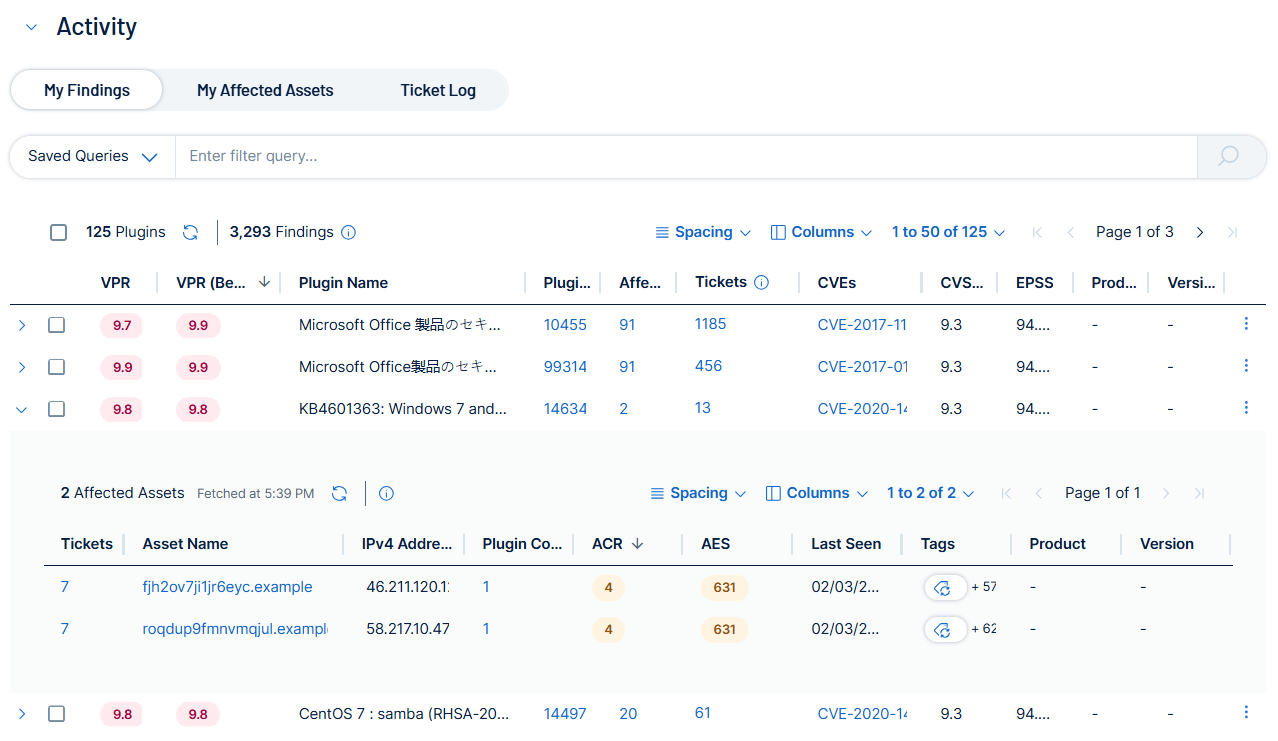Collapse the KB4601363 expanded row

click(x=22, y=409)
